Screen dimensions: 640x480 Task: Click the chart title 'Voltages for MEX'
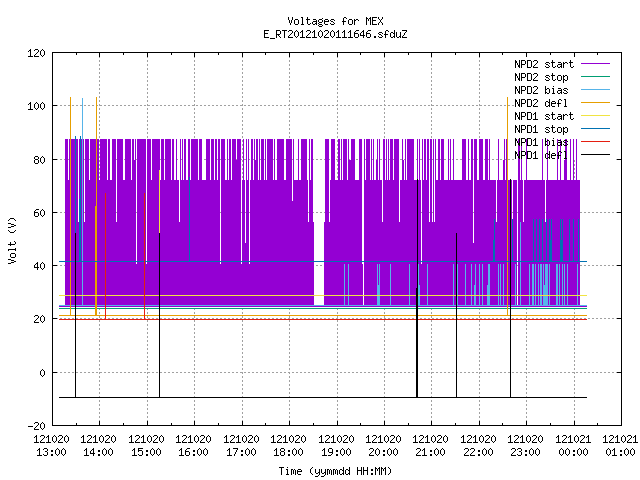335,21
